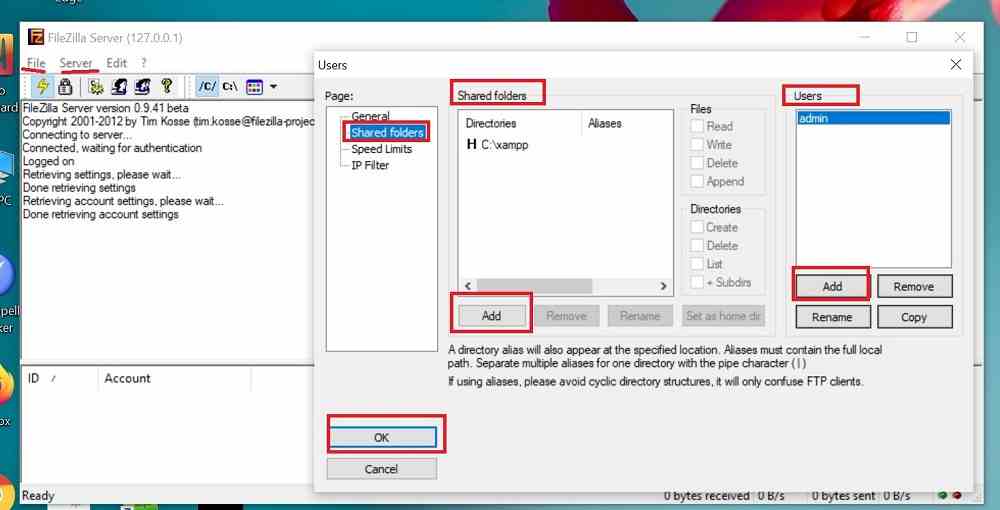The height and width of the screenshot is (510, 1000).
Task: Cancel the Users dialog
Action: (381, 469)
